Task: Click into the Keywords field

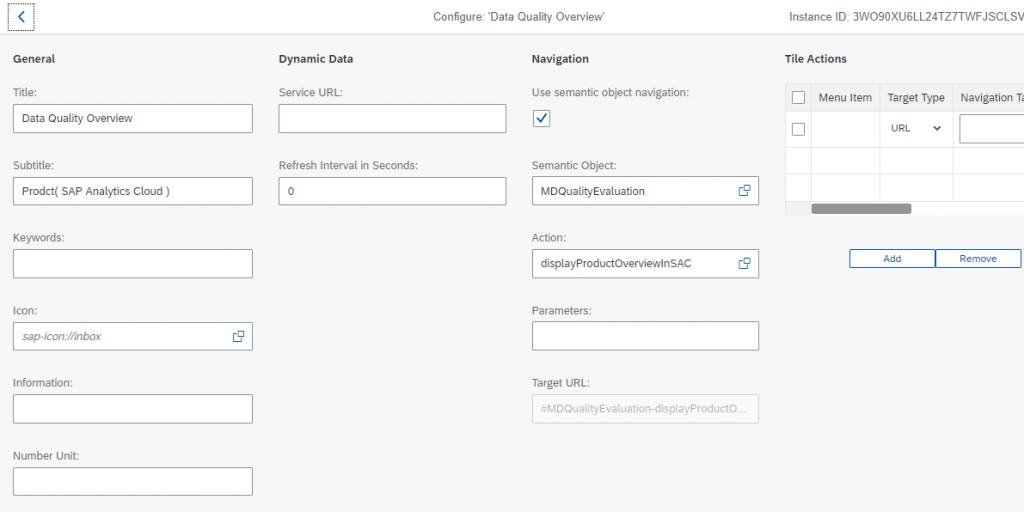Action: (x=133, y=264)
